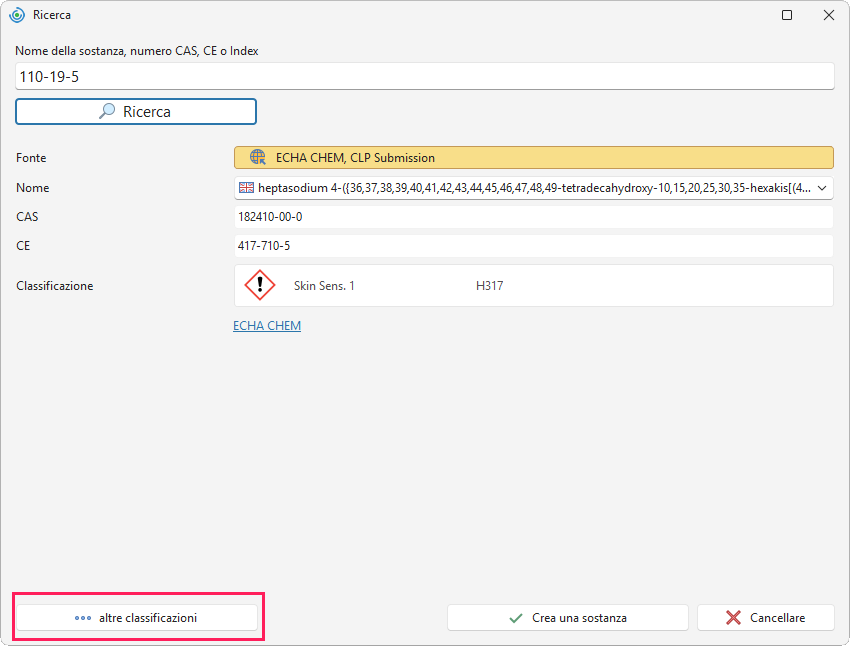This screenshot has width=850, height=646.
Task: Click the UK flag icon in Nome field
Action: point(246,188)
